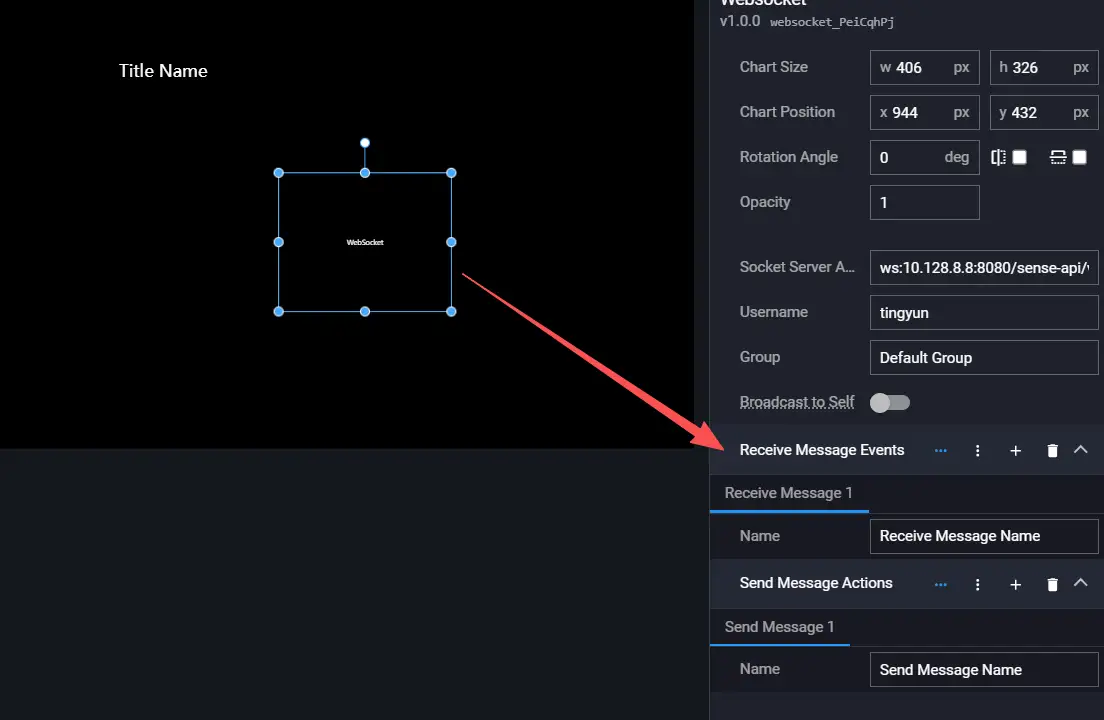Click the WebSocket component on canvas
Image resolution: width=1104 pixels, height=720 pixels.
coord(365,242)
